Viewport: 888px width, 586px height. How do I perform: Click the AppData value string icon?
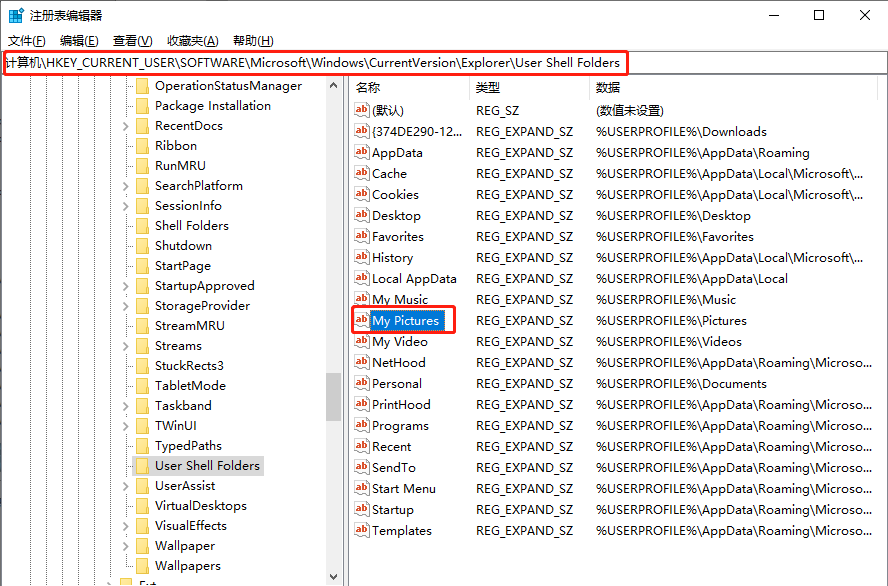coord(361,152)
